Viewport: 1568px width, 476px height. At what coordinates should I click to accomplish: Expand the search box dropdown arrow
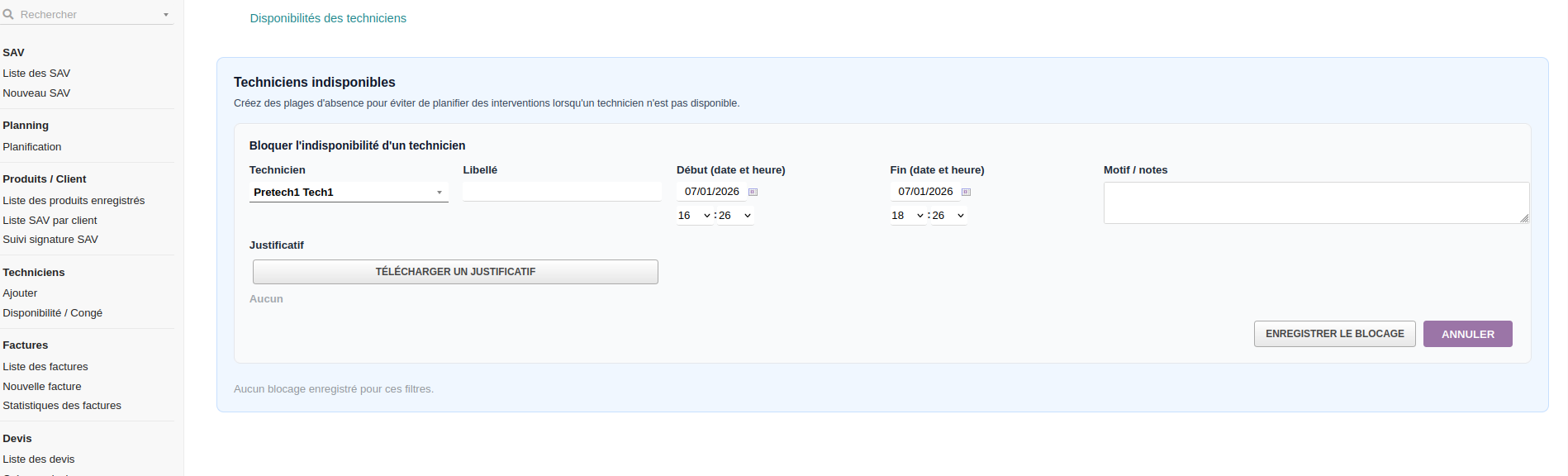click(x=166, y=15)
